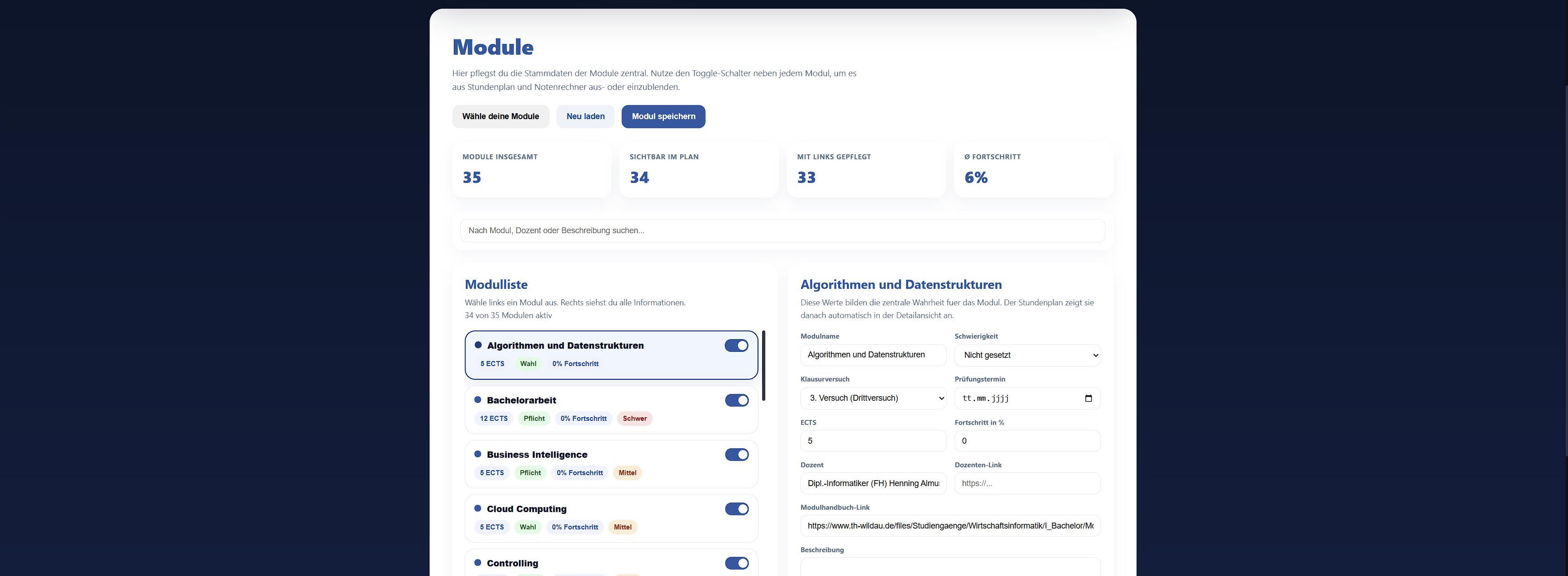This screenshot has height=576, width=1568.
Task: Click the Dozenten-Link input field
Action: point(1028,483)
